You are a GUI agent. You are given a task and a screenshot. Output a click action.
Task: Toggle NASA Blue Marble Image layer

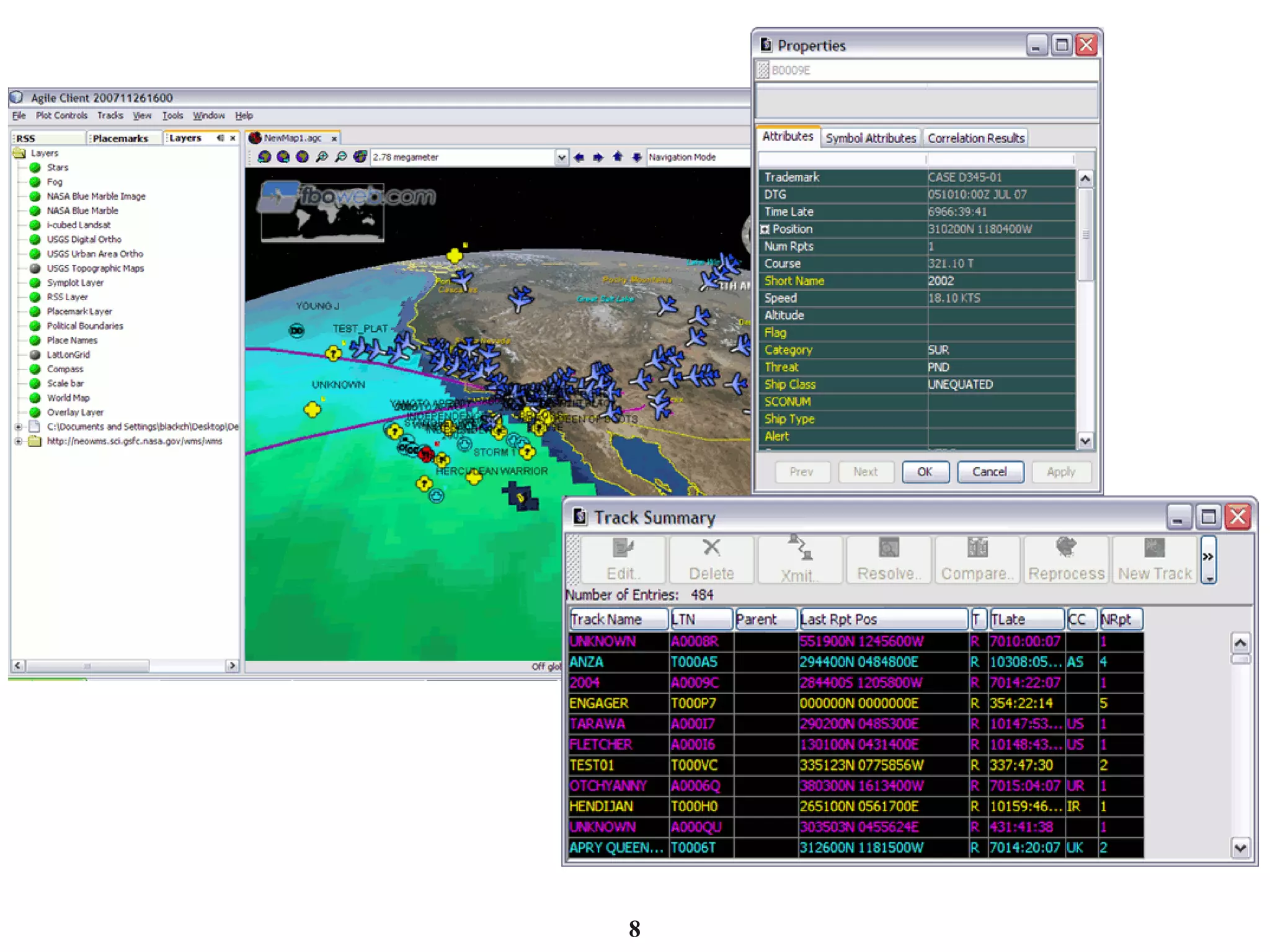point(35,196)
